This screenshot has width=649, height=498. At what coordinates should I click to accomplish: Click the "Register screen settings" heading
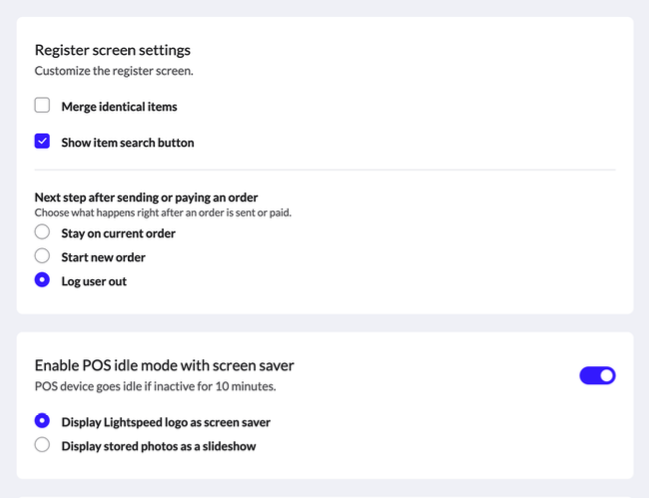coord(113,50)
